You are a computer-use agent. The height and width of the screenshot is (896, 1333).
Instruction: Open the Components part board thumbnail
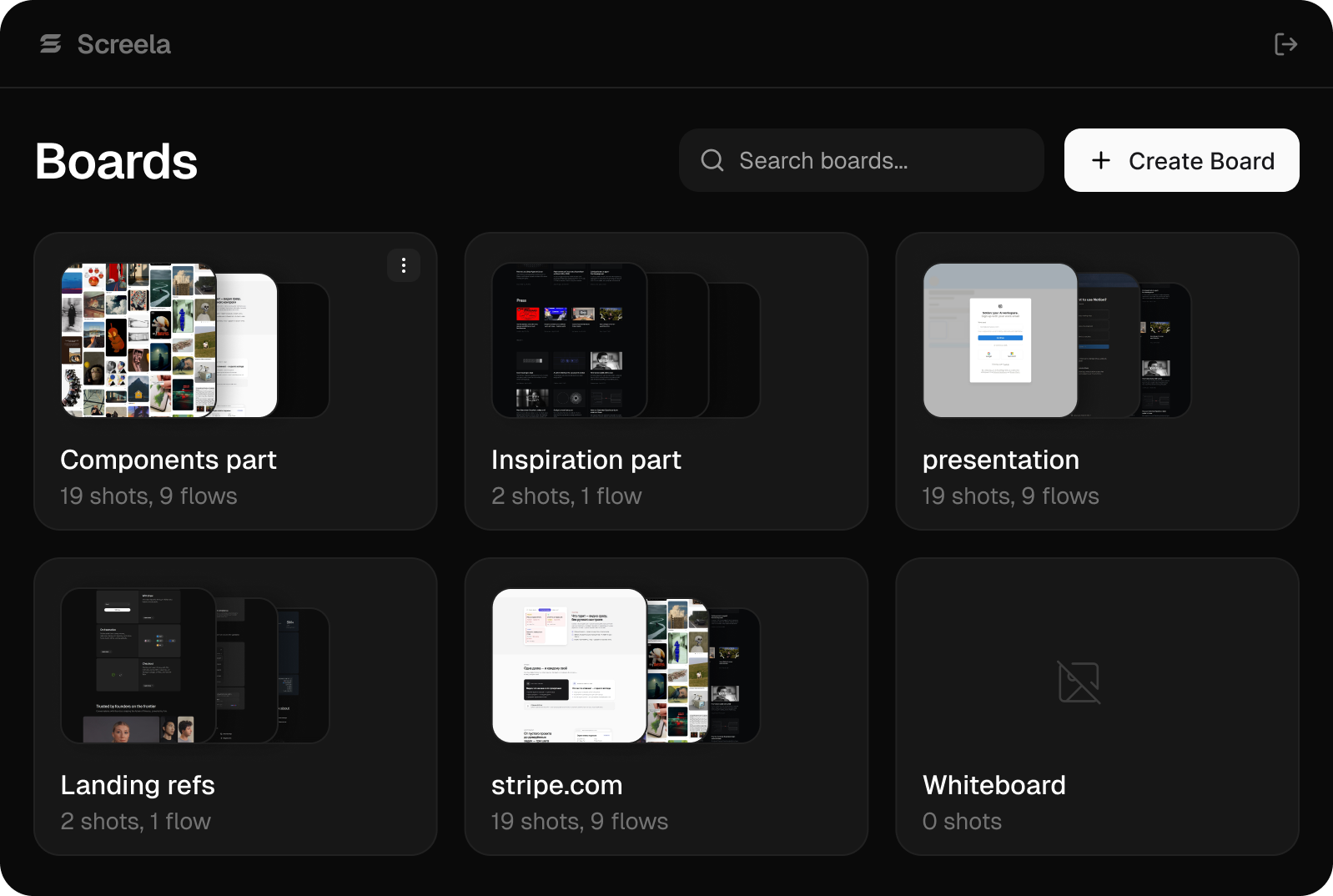tap(195, 340)
